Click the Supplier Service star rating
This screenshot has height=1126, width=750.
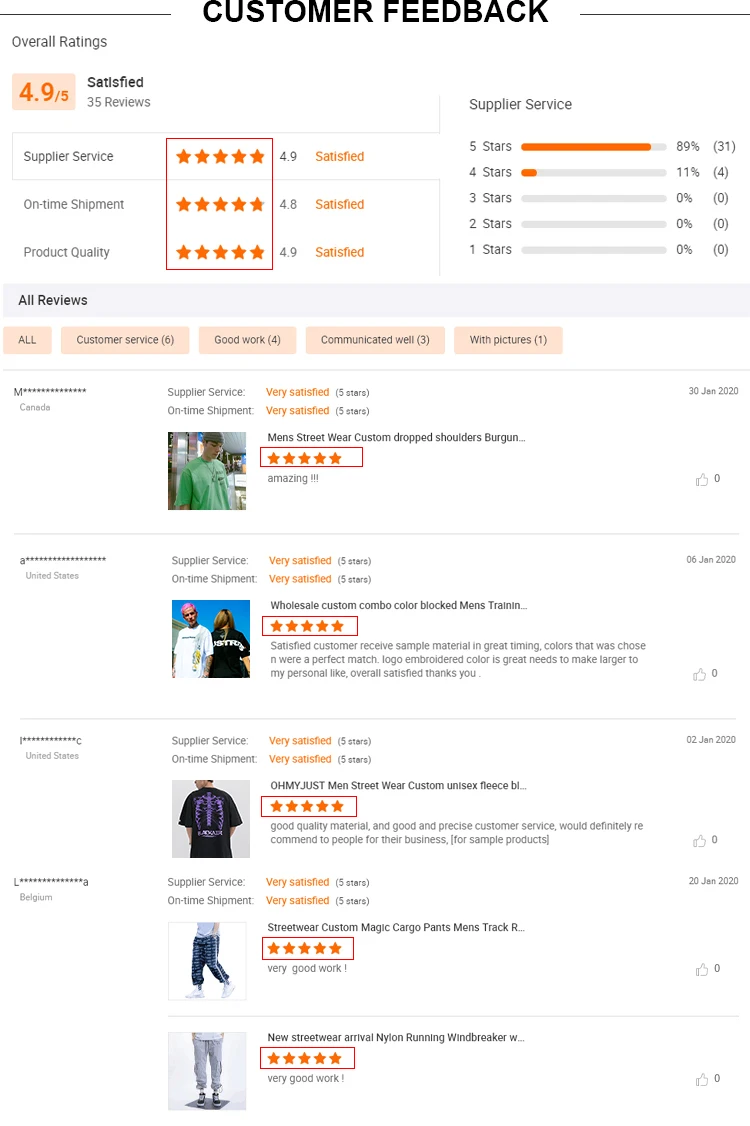click(220, 157)
